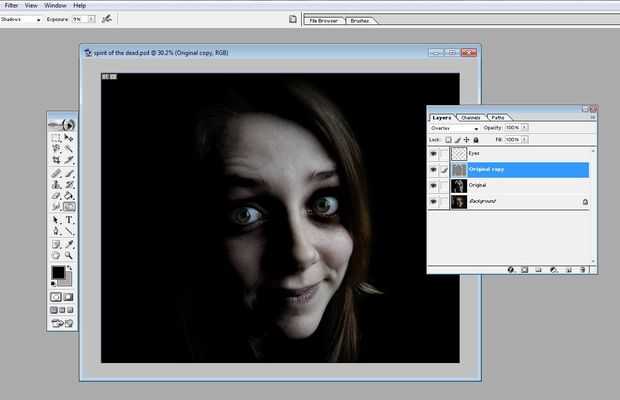Open the File Browser tab
Screen dimensions: 620x400
point(323,21)
